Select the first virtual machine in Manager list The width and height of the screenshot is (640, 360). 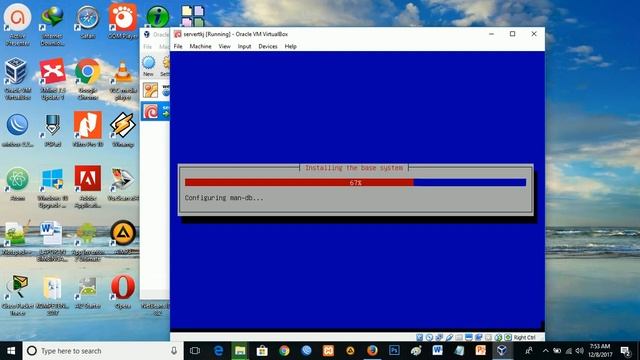[x=156, y=90]
